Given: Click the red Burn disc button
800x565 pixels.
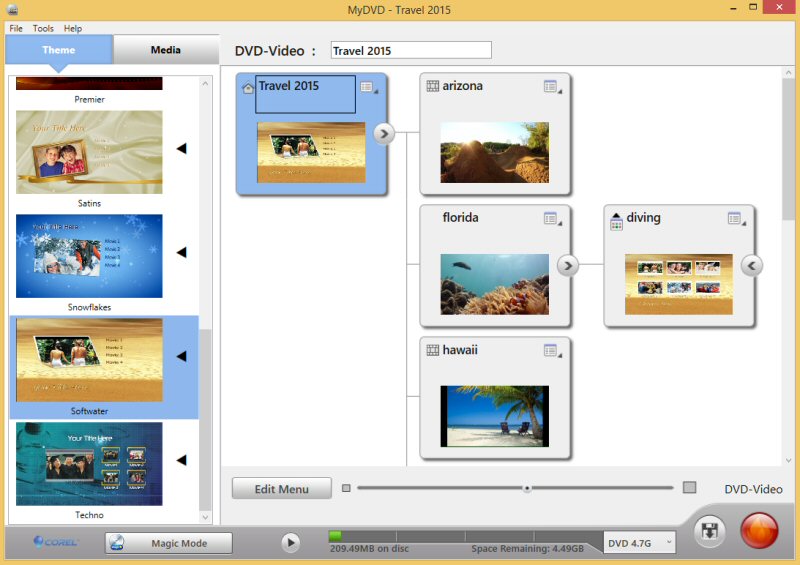Looking at the screenshot, I should pyautogui.click(x=759, y=530).
